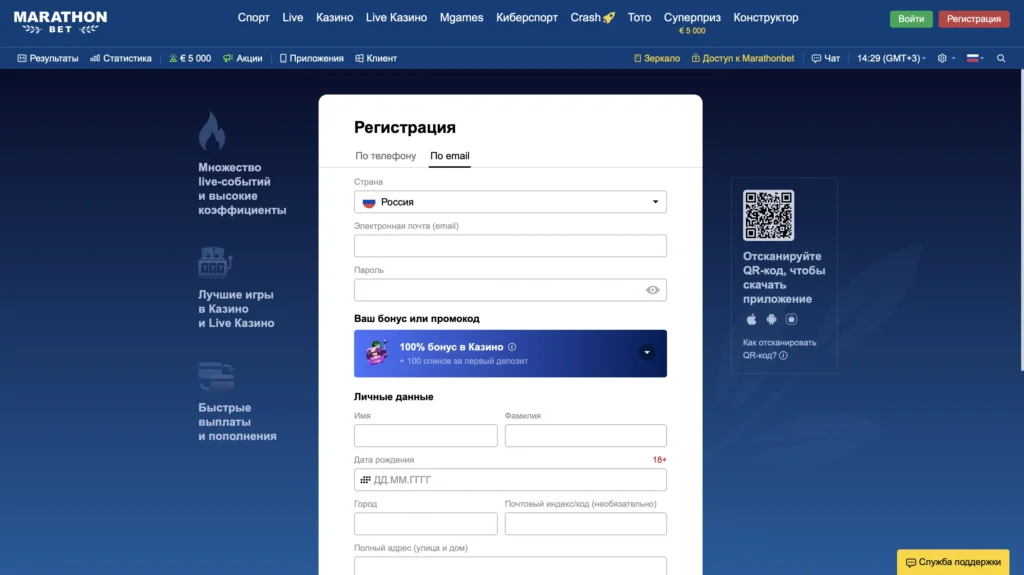
Task: Open Служба поддержки support button
Action: point(953,562)
